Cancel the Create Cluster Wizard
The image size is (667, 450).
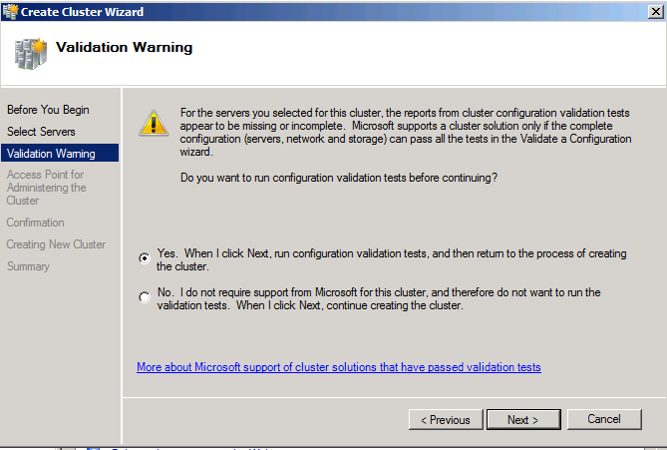604,419
